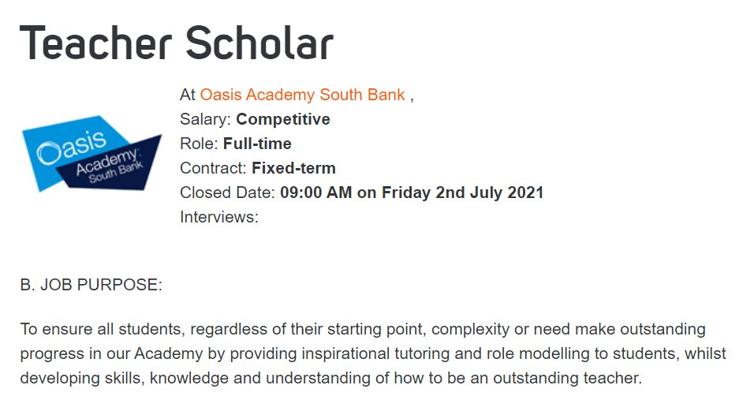The height and width of the screenshot is (400, 739).
Task: Click the Contract label
Action: point(213,168)
